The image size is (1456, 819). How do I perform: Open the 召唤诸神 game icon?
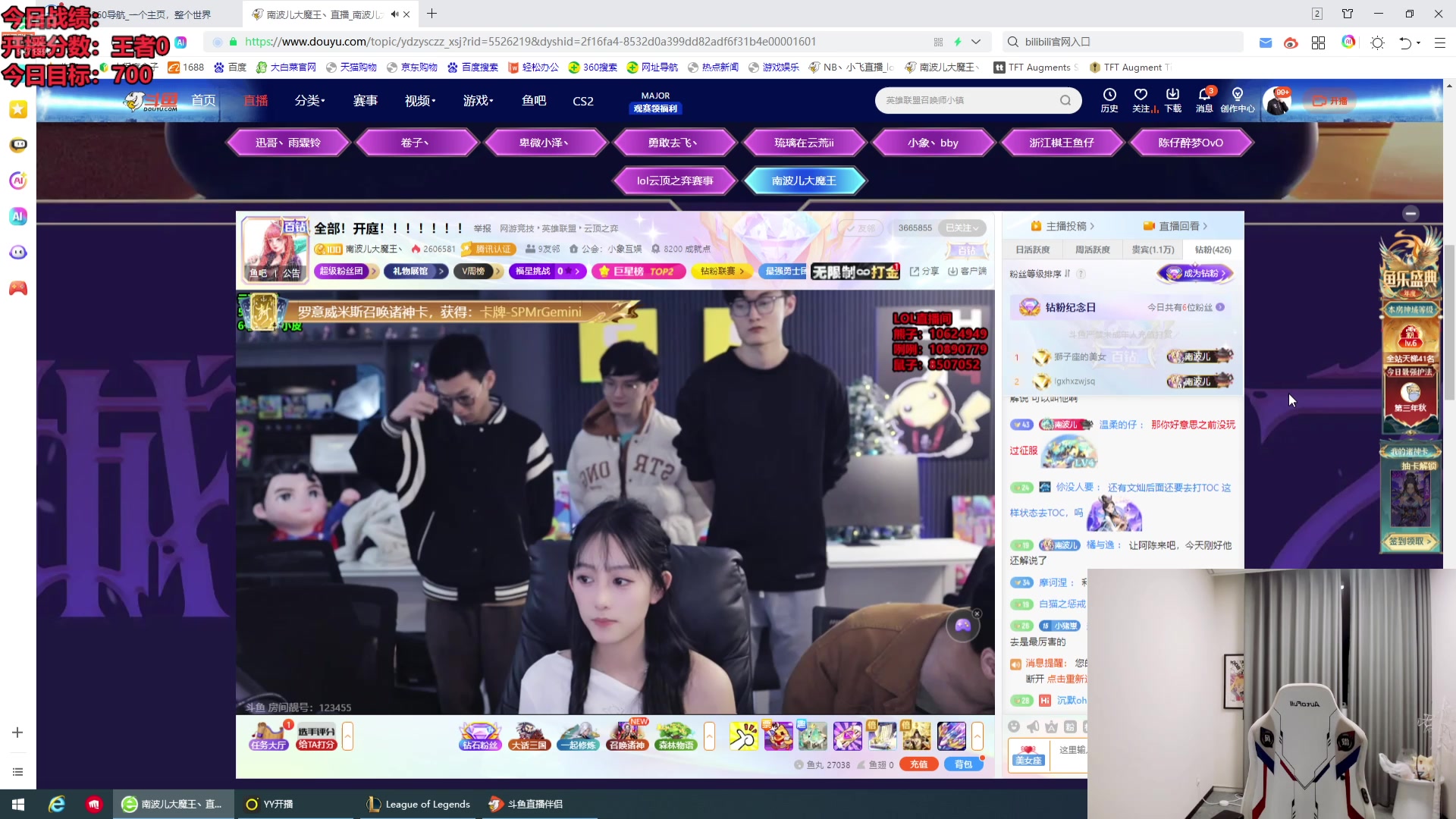point(626,736)
